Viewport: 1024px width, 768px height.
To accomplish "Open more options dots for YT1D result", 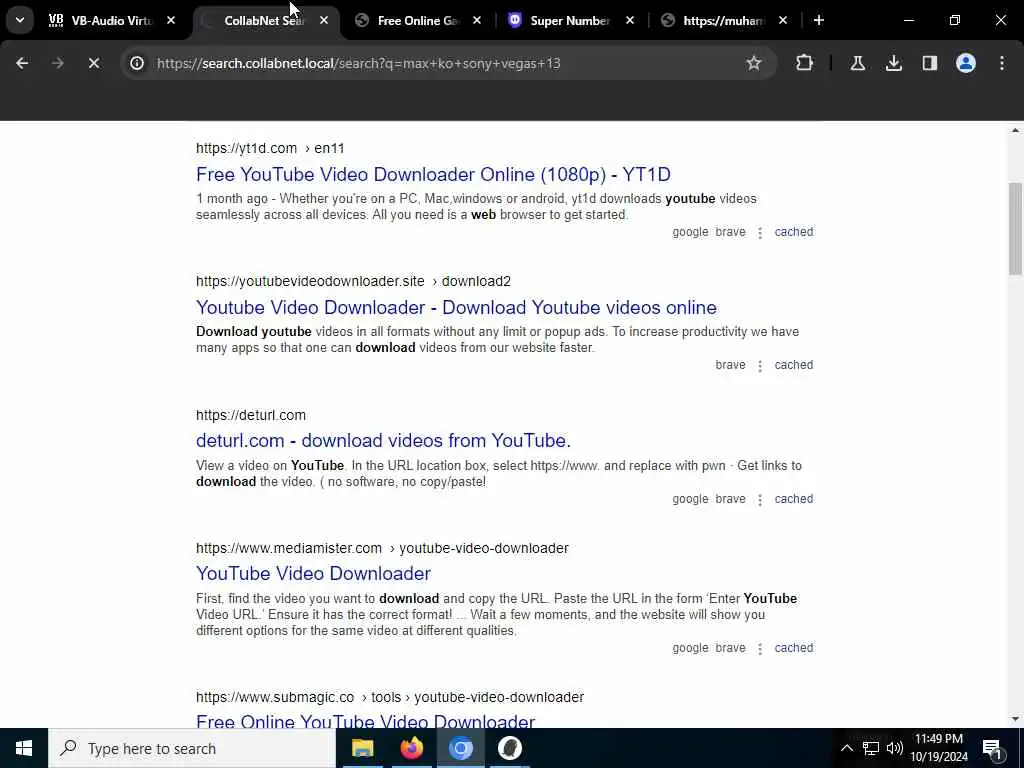I will pos(760,232).
